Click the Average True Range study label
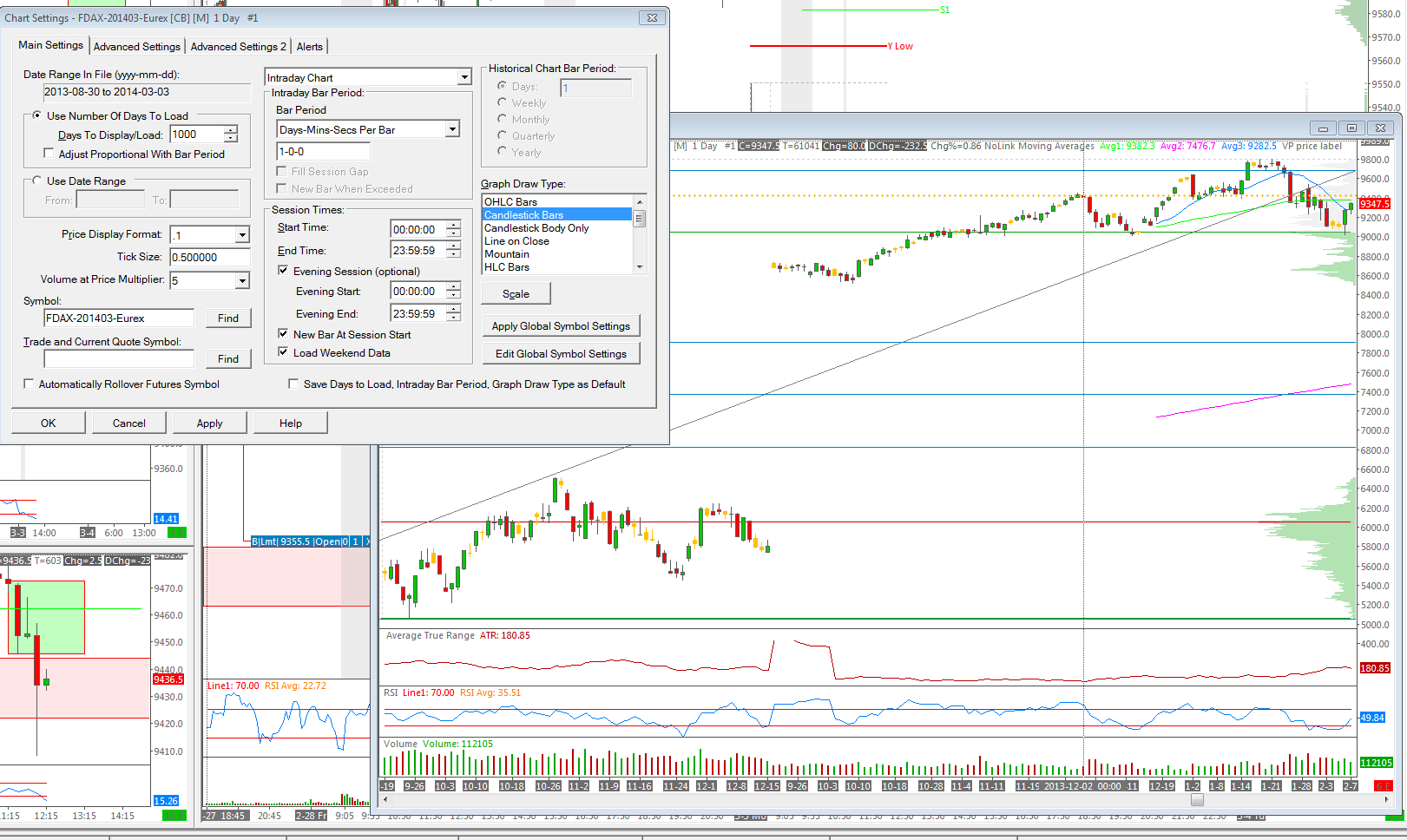The width and height of the screenshot is (1407, 840). click(x=431, y=636)
